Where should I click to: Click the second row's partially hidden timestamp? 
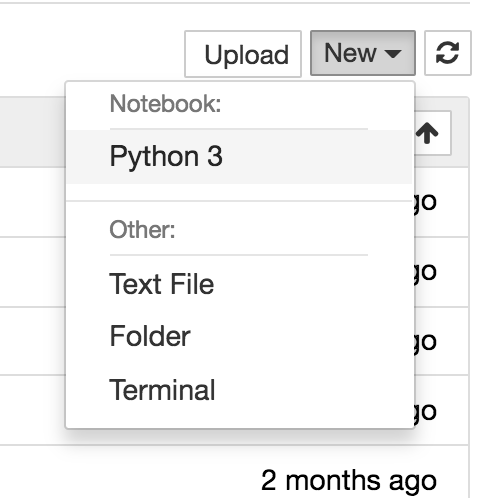426,272
